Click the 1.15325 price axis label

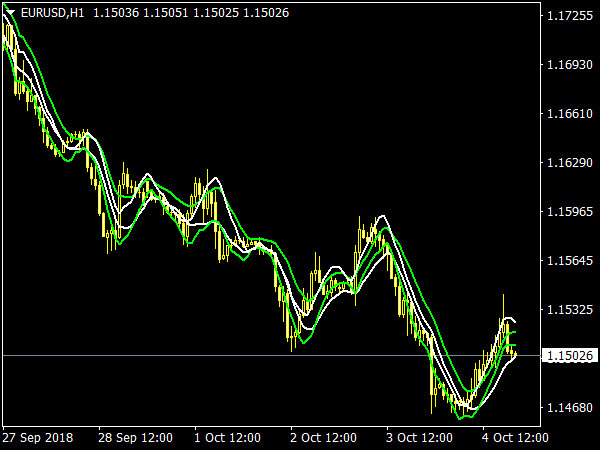570,310
